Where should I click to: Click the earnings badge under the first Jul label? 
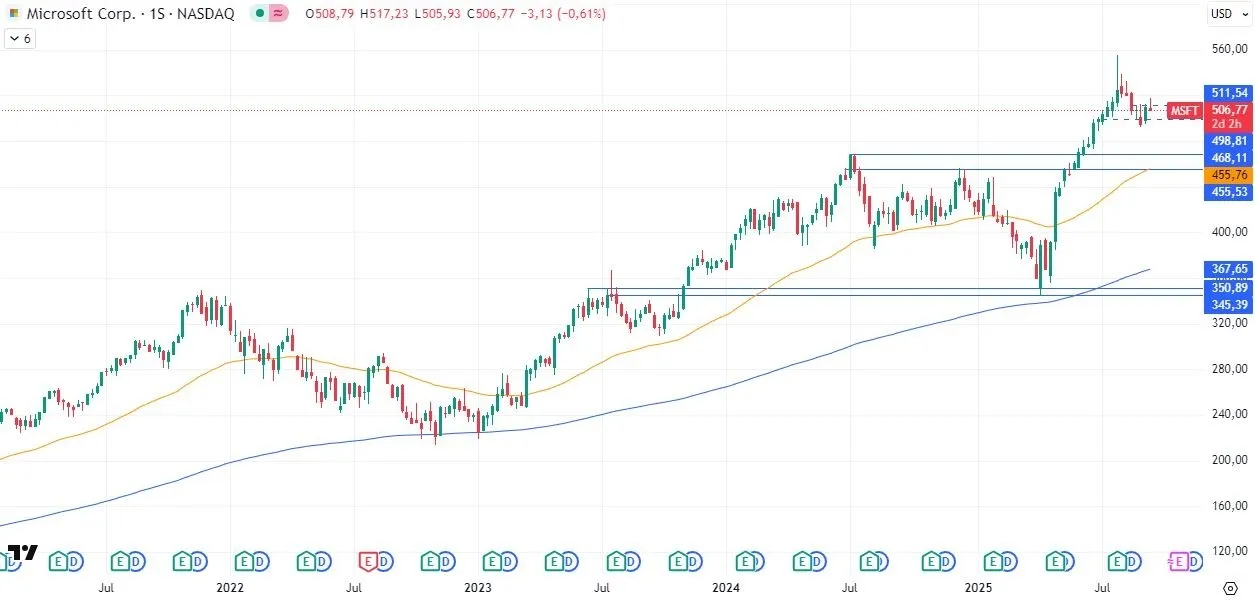tap(118, 561)
